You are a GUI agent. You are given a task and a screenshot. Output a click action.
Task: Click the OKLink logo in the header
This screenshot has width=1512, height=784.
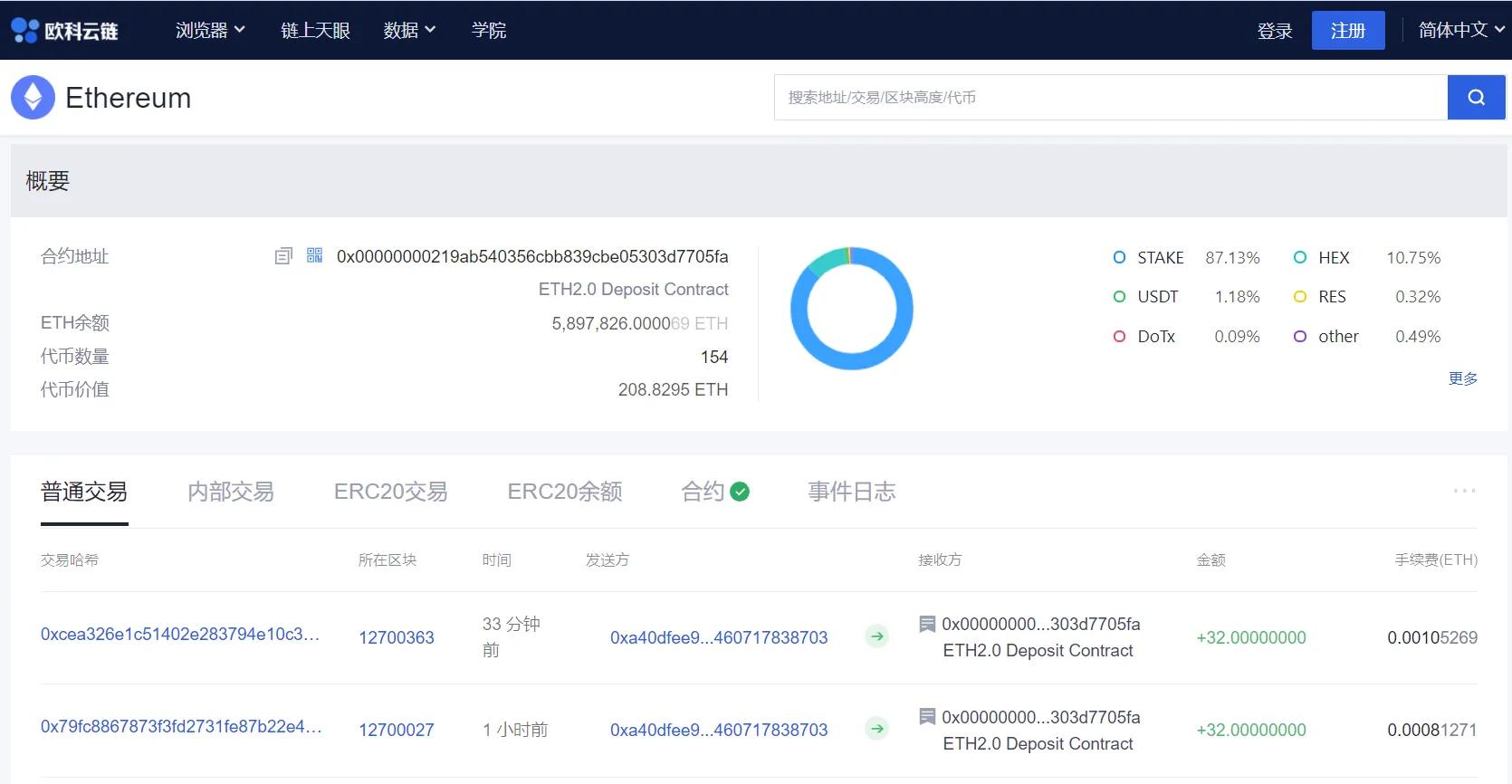click(64, 30)
